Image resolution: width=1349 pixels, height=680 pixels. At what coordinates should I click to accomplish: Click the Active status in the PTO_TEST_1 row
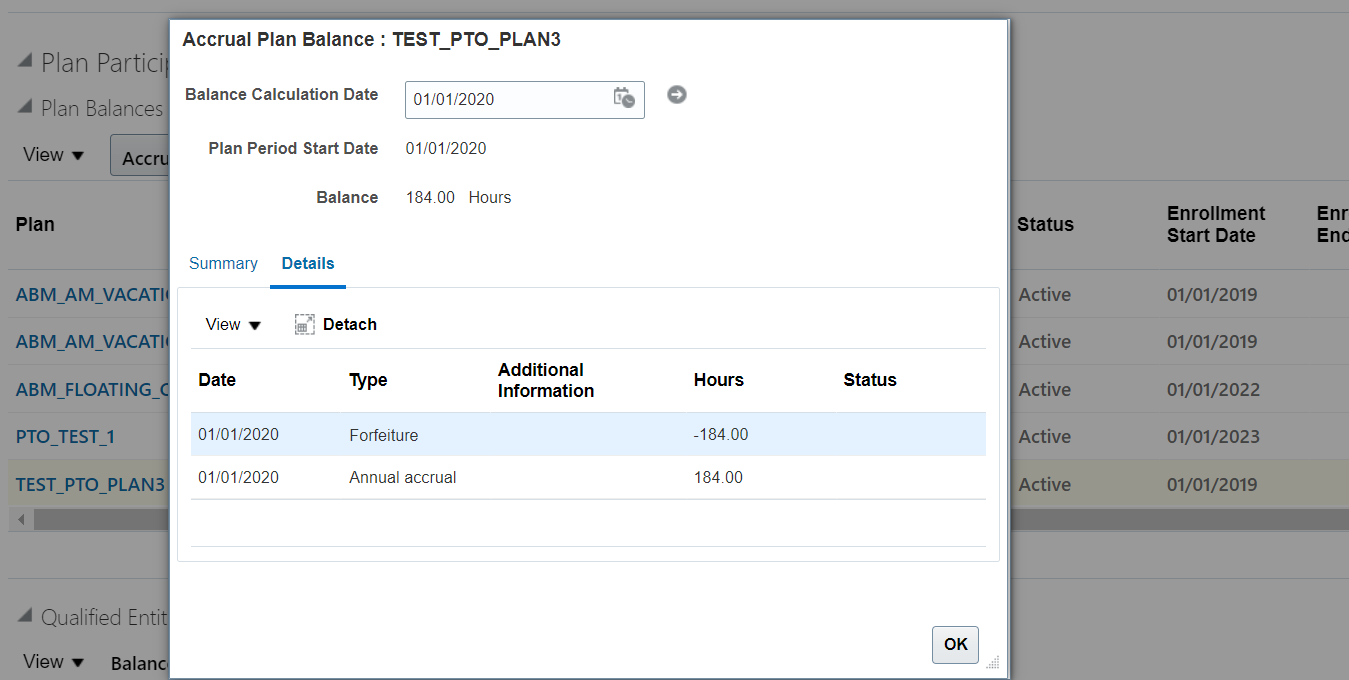click(1045, 437)
